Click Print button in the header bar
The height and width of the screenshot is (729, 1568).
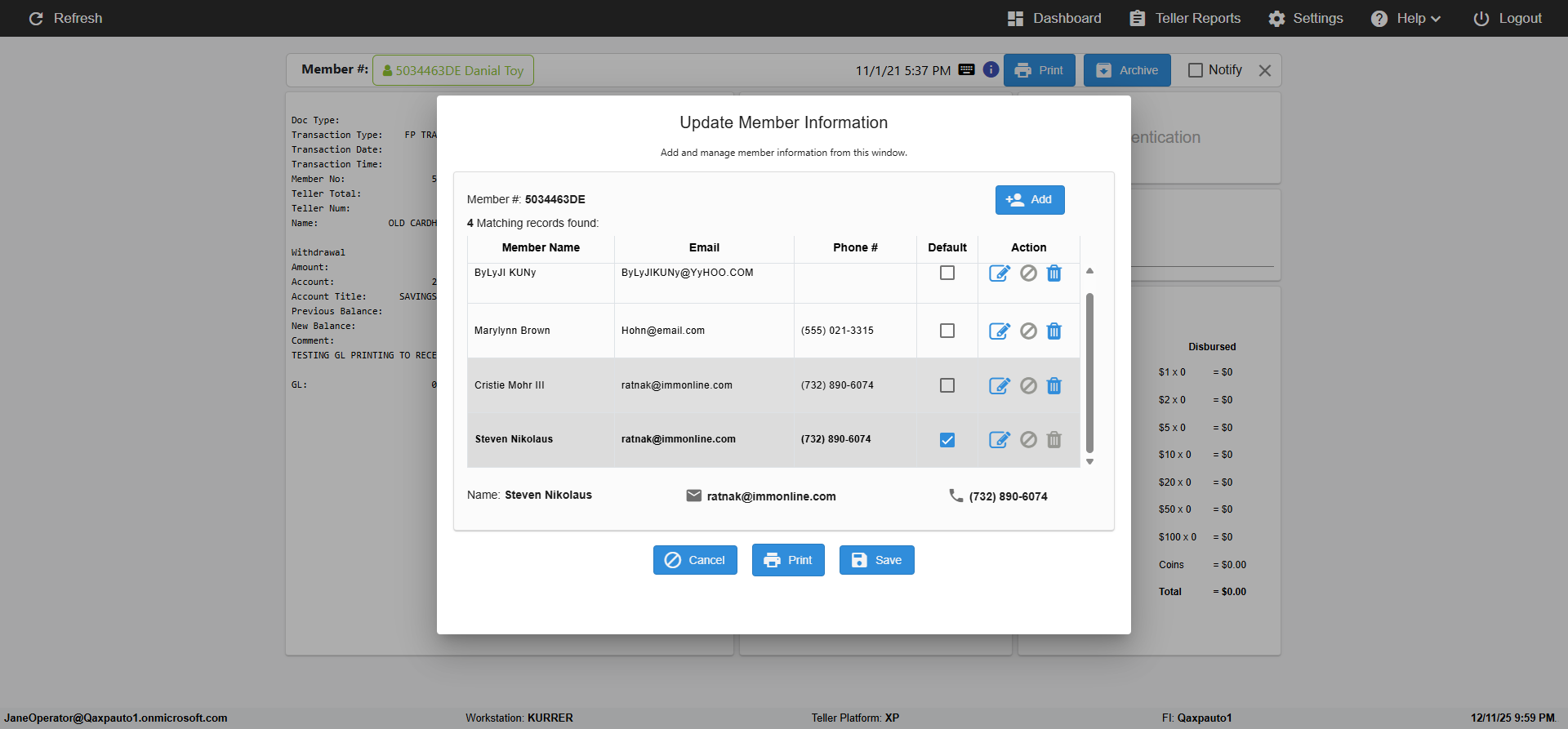point(1040,70)
